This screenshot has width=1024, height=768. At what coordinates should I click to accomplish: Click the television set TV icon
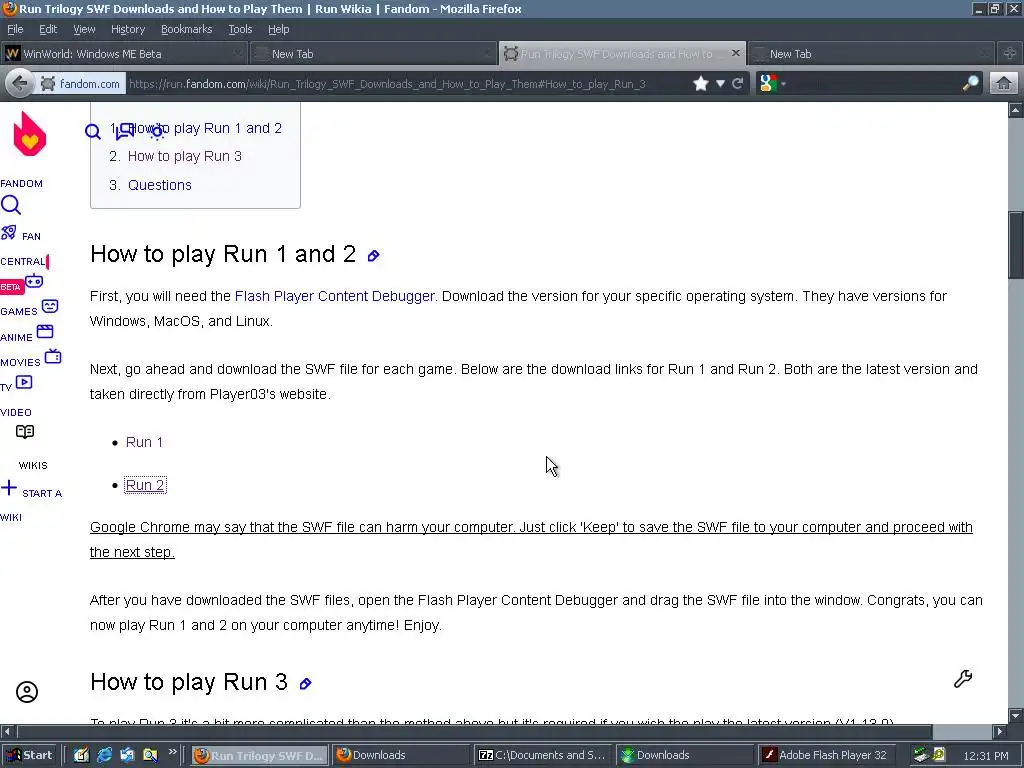tap(53, 357)
